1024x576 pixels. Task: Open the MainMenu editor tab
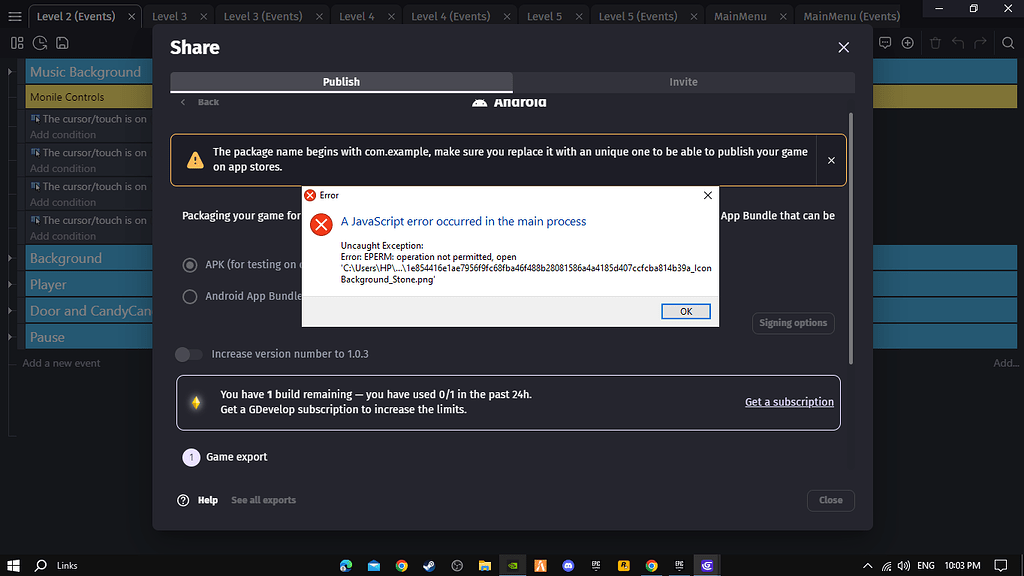[740, 16]
